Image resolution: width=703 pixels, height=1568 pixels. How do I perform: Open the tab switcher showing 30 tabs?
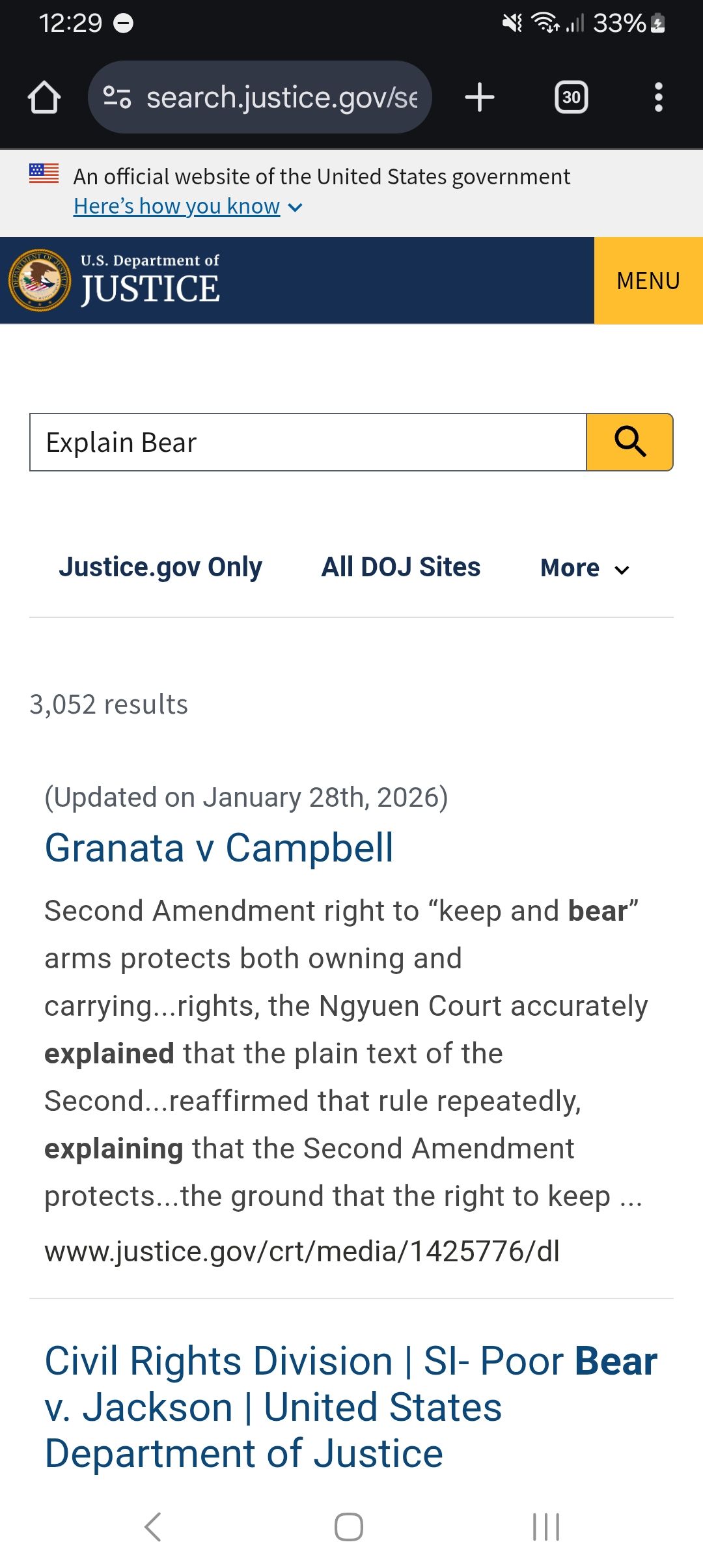pyautogui.click(x=571, y=98)
